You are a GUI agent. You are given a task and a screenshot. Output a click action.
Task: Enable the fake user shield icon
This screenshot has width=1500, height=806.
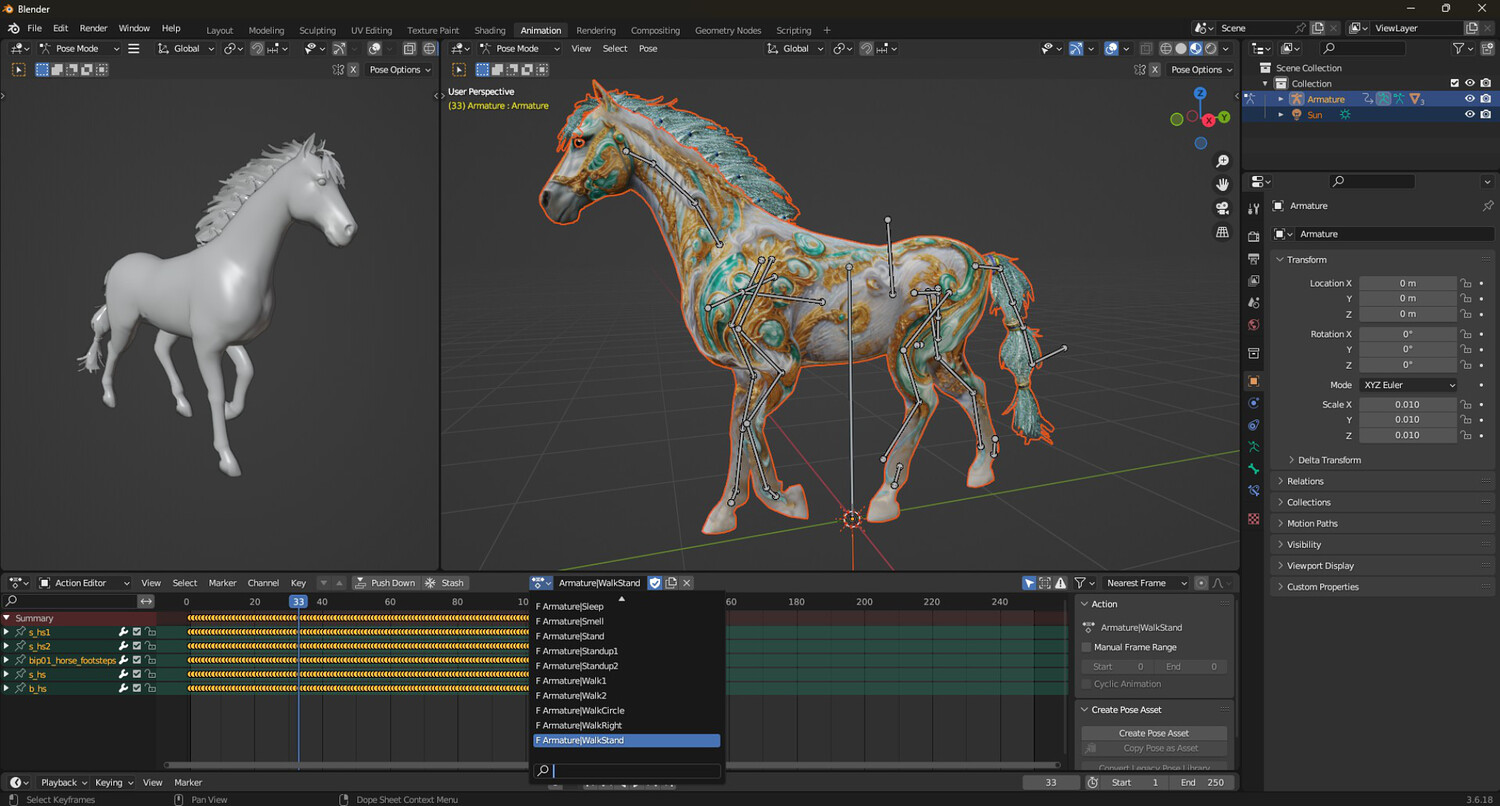point(655,583)
